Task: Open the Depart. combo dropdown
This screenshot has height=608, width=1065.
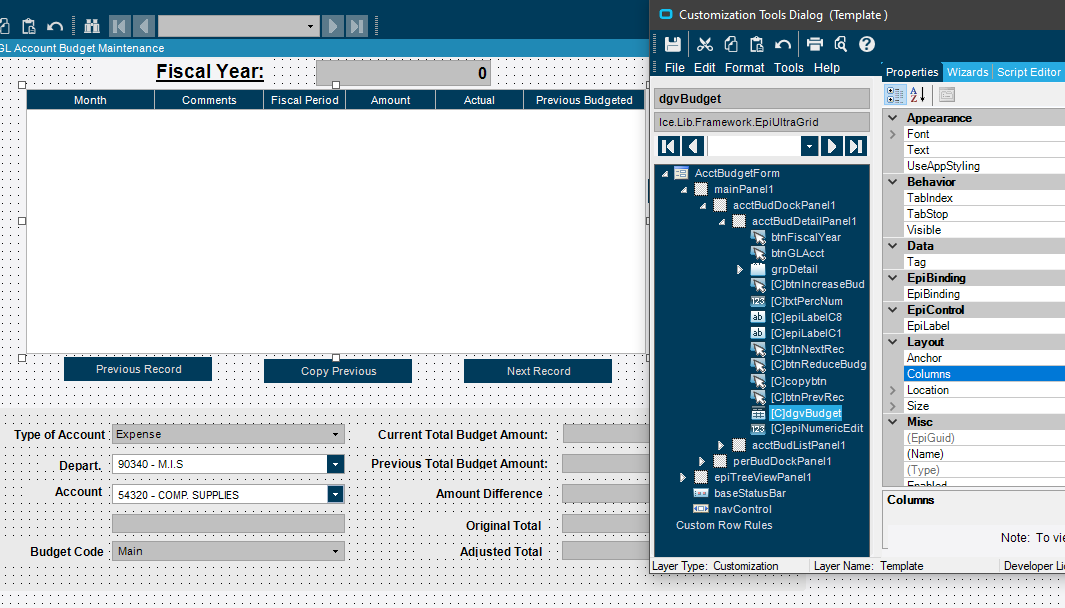Action: coord(336,464)
